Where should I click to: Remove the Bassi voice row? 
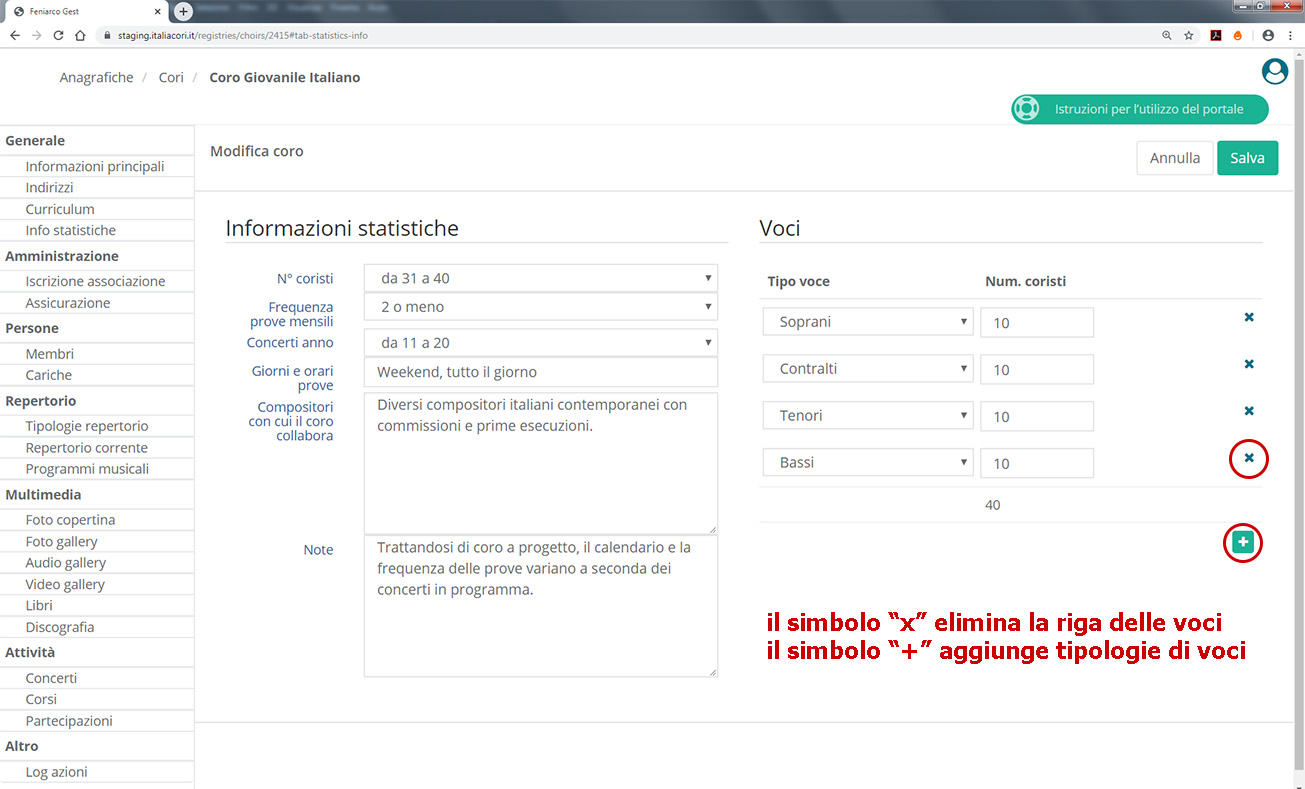[x=1248, y=458]
